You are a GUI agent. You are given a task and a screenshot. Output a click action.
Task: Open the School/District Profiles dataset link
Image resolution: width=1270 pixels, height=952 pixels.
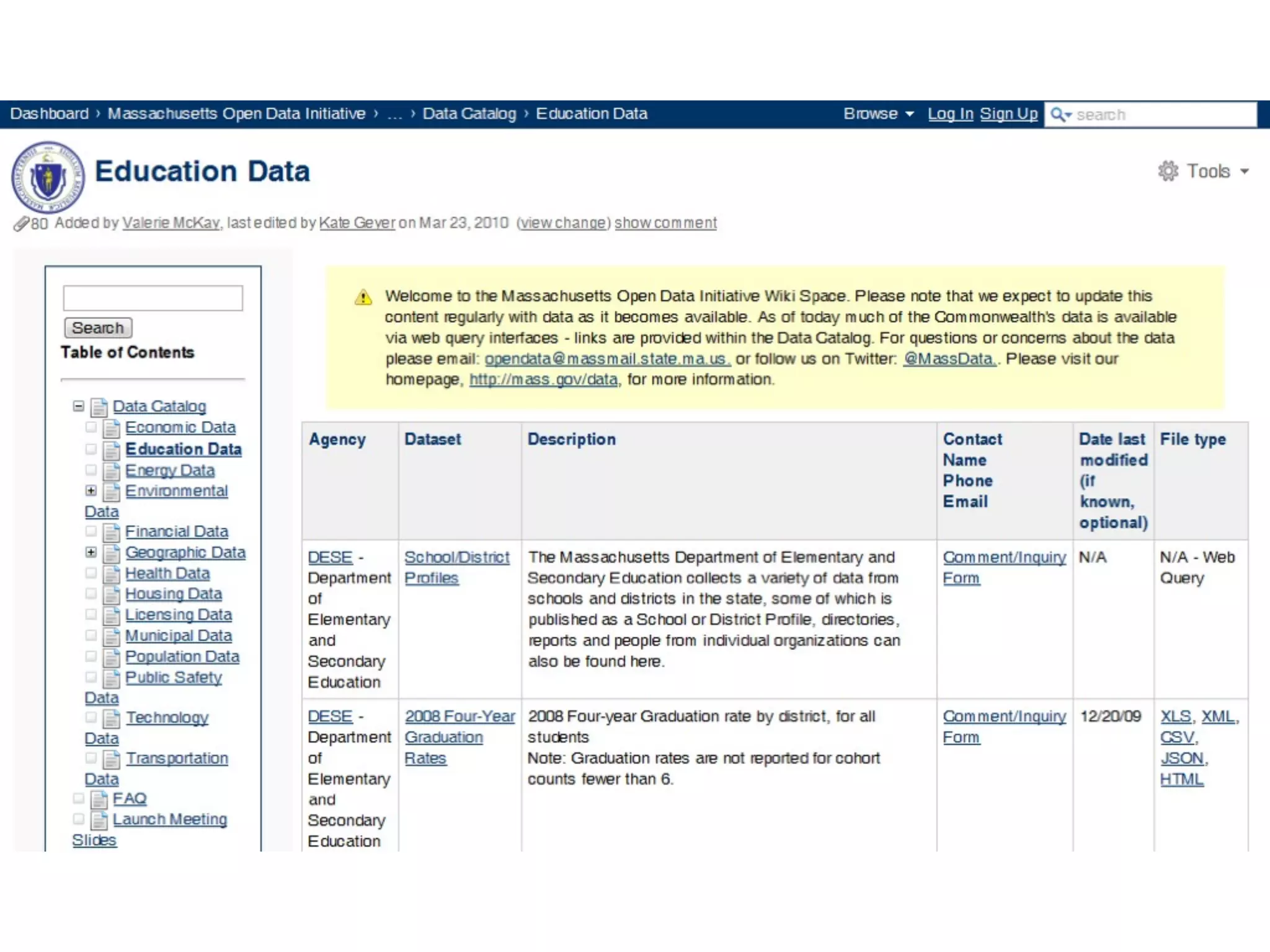(x=456, y=558)
